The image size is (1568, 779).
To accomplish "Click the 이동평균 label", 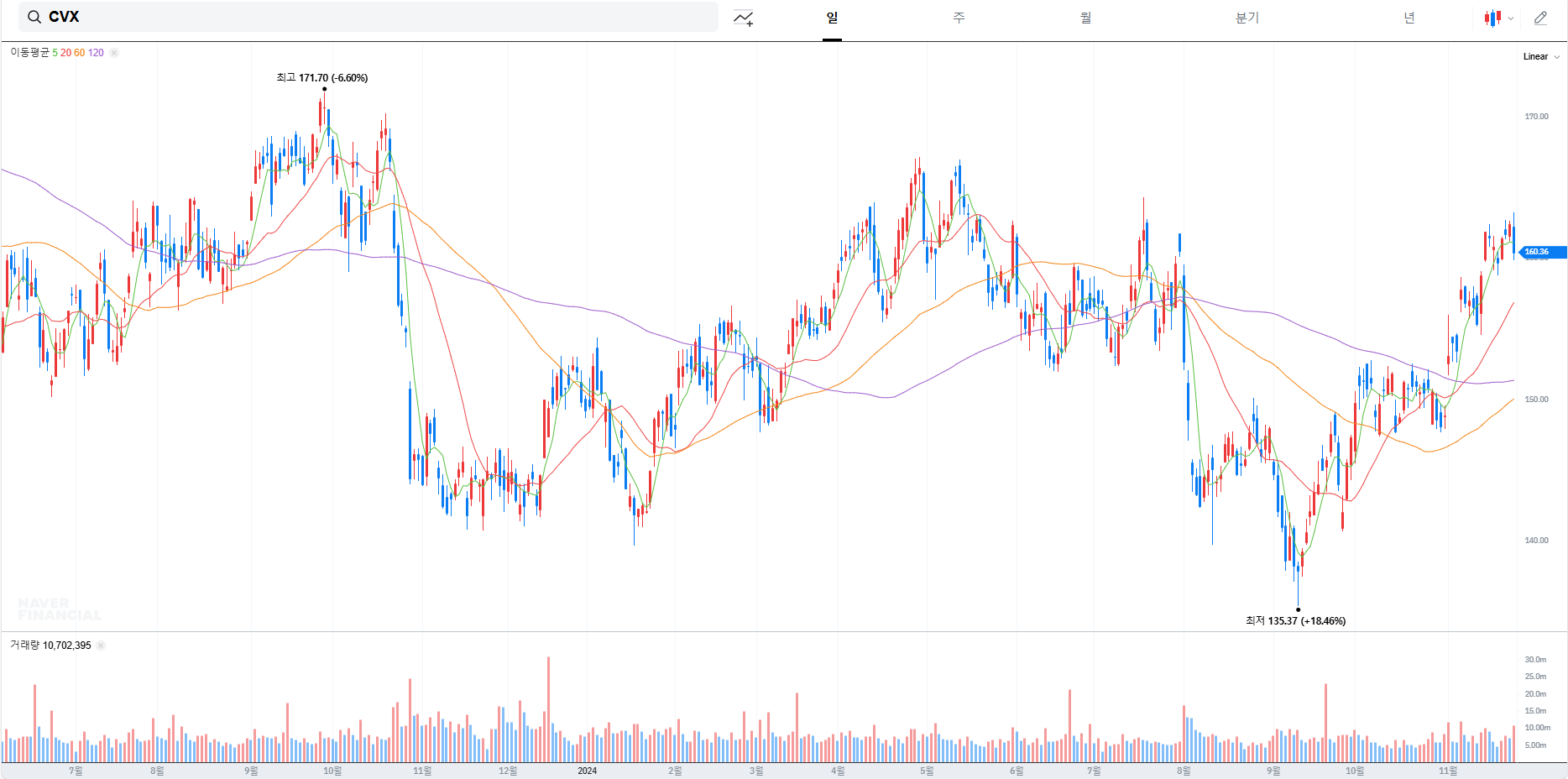I will [29, 53].
